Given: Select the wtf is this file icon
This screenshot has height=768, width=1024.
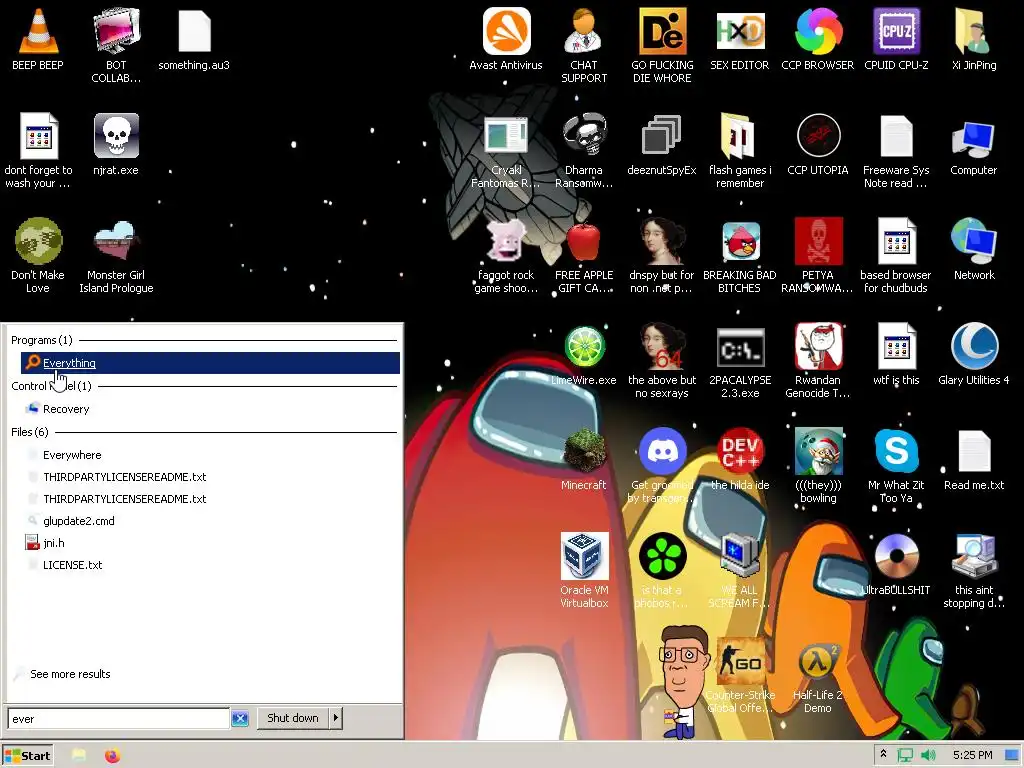Looking at the screenshot, I should [896, 354].
